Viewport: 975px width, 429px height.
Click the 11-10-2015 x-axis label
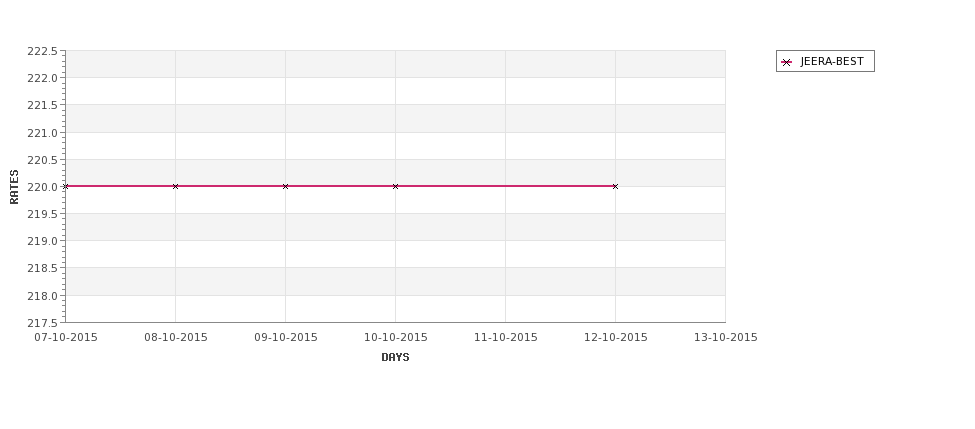[506, 338]
